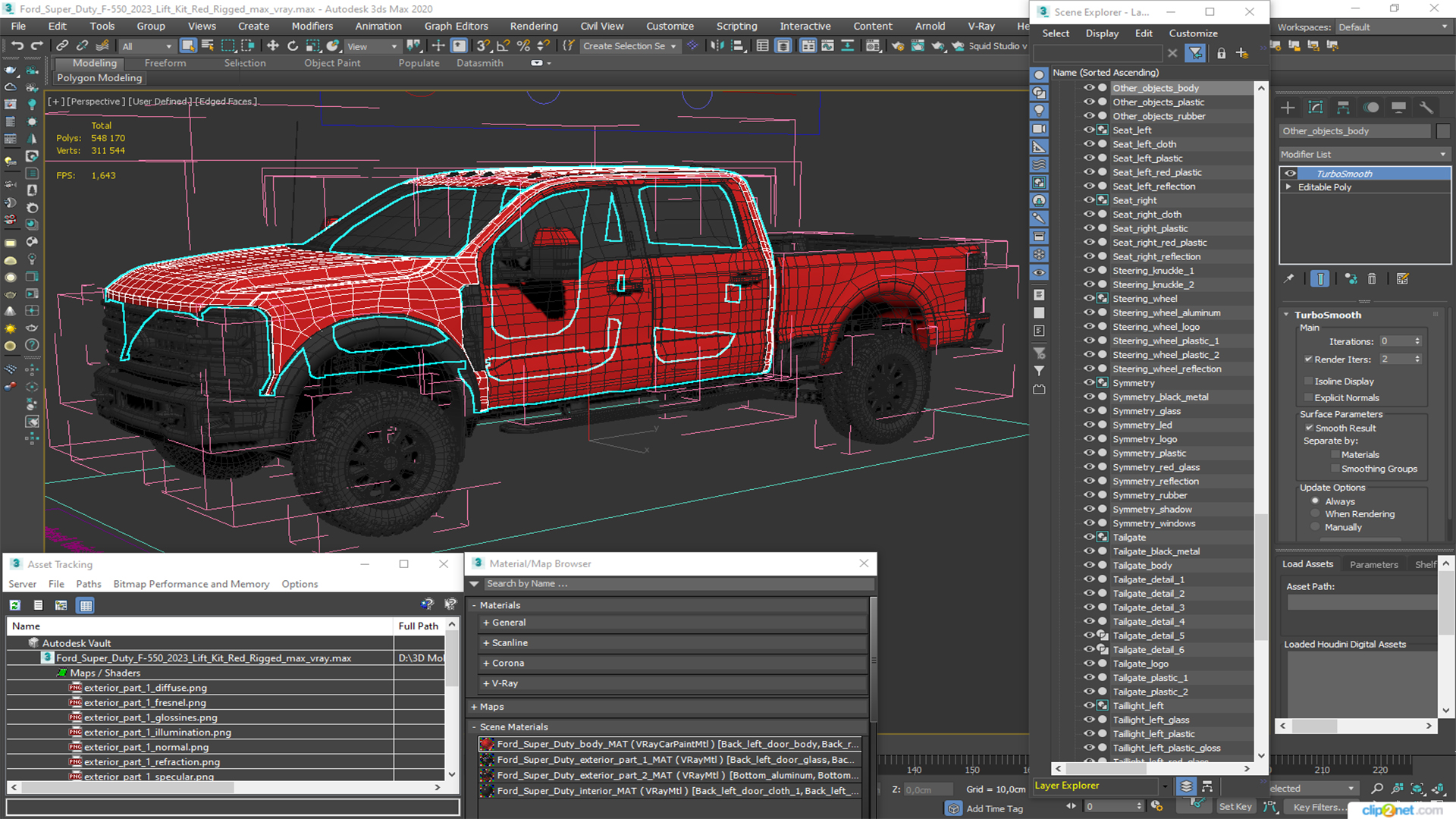Screen dimensions: 1456x819
Task: Open the selection filter All dropdown
Action: (147, 46)
